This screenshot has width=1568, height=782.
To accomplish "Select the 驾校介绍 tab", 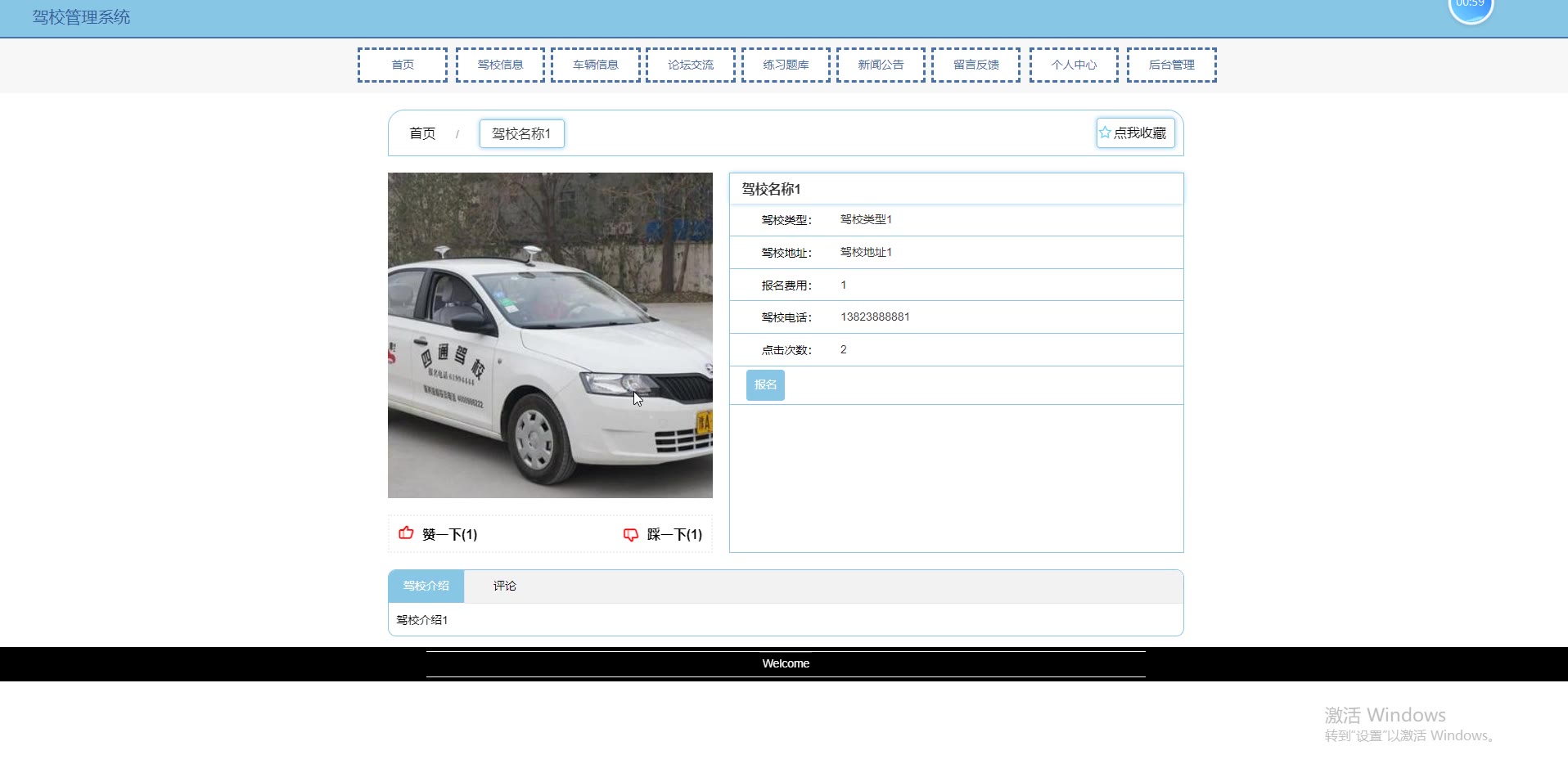I will click(x=426, y=586).
